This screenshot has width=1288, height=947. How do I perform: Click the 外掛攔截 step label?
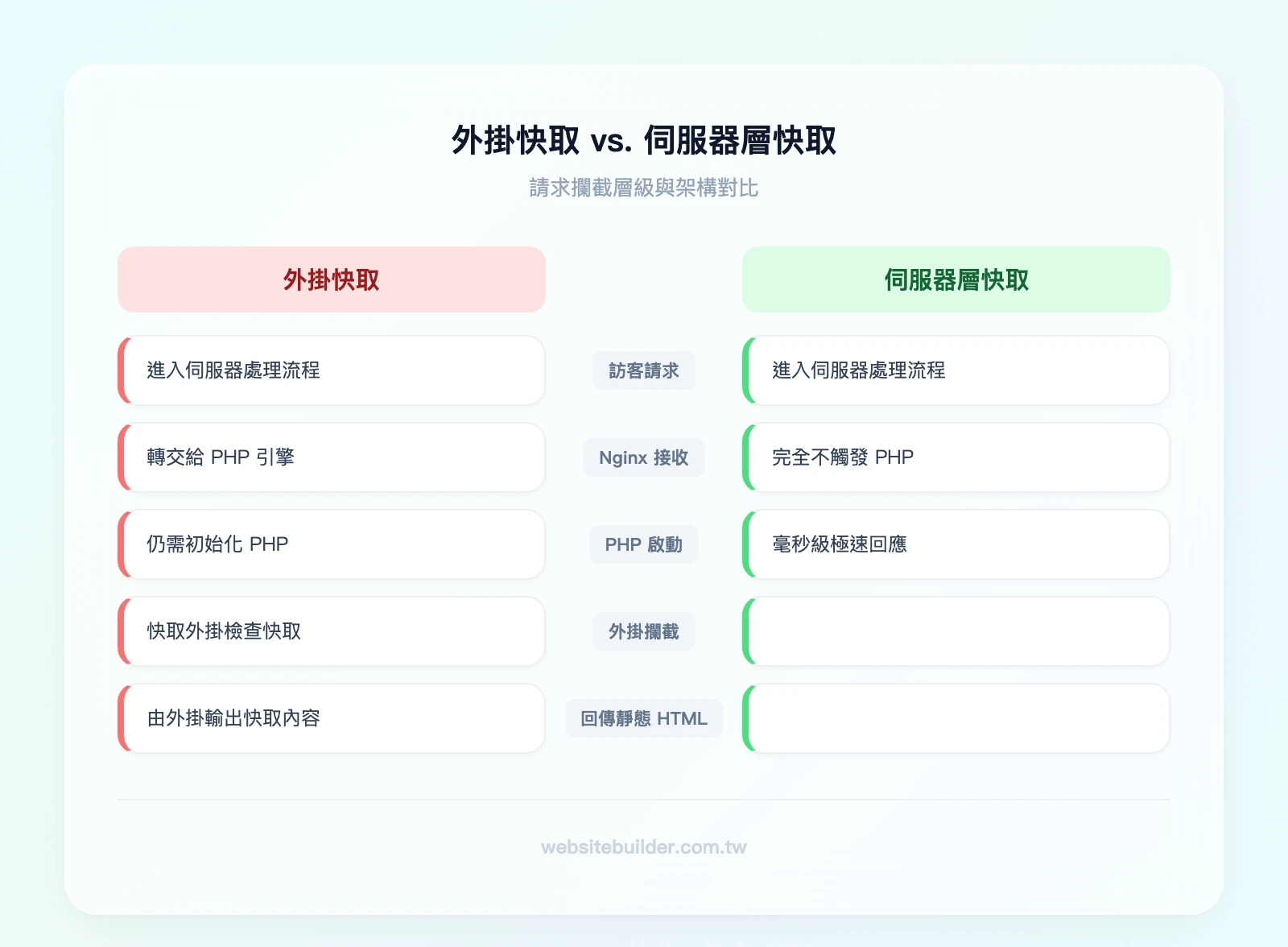[x=643, y=631]
